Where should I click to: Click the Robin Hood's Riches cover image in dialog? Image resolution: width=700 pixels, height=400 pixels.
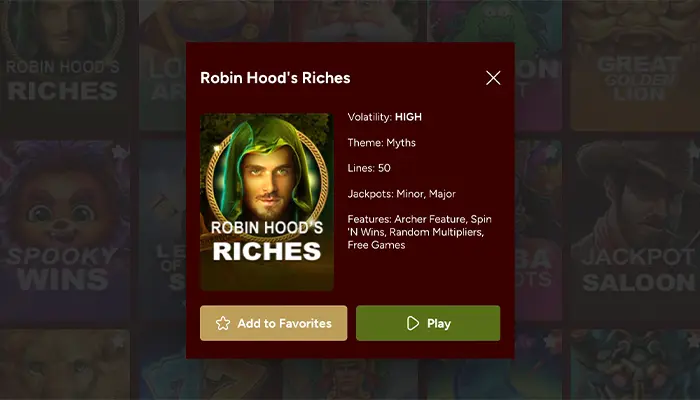(x=267, y=202)
